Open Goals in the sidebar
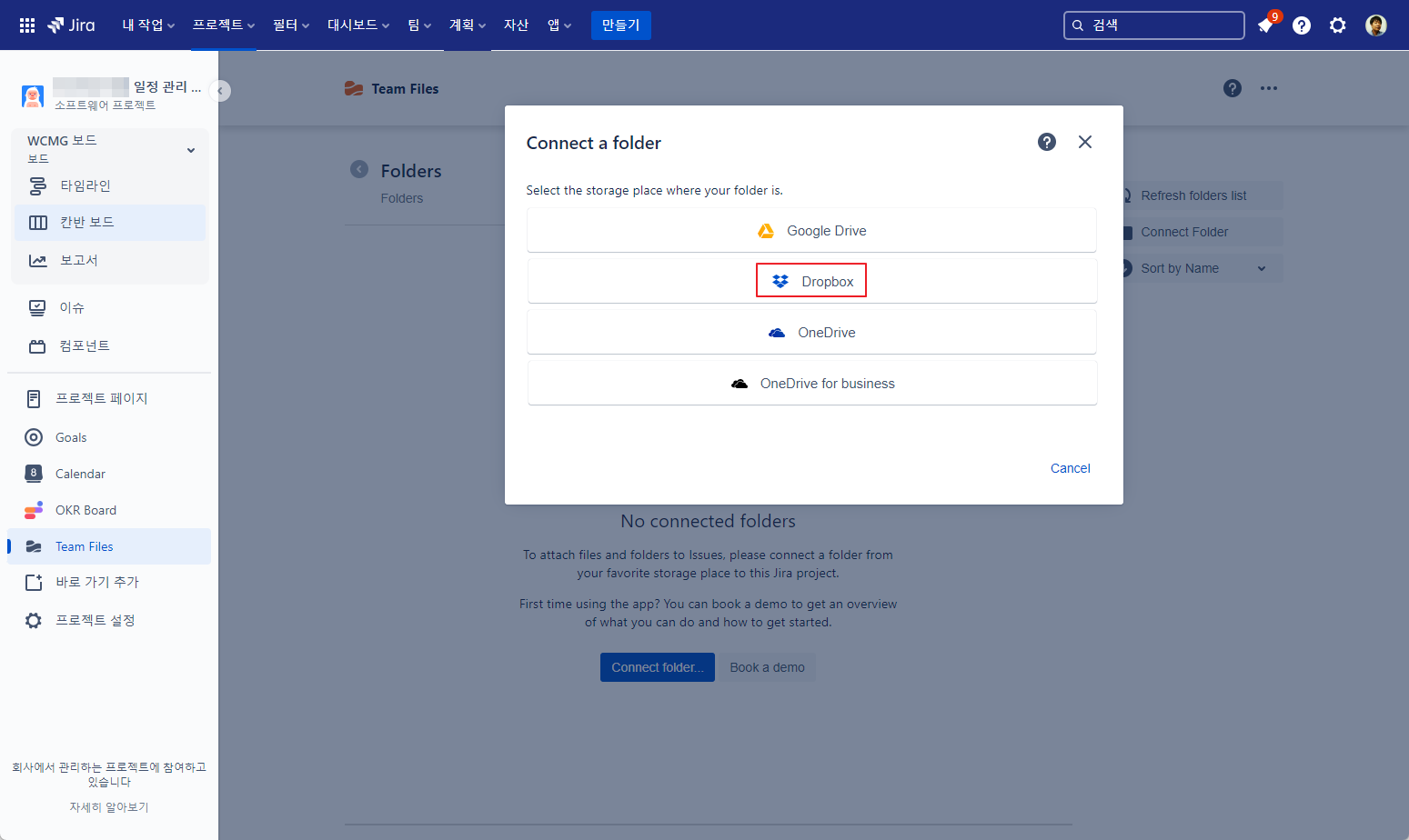 [109, 437]
